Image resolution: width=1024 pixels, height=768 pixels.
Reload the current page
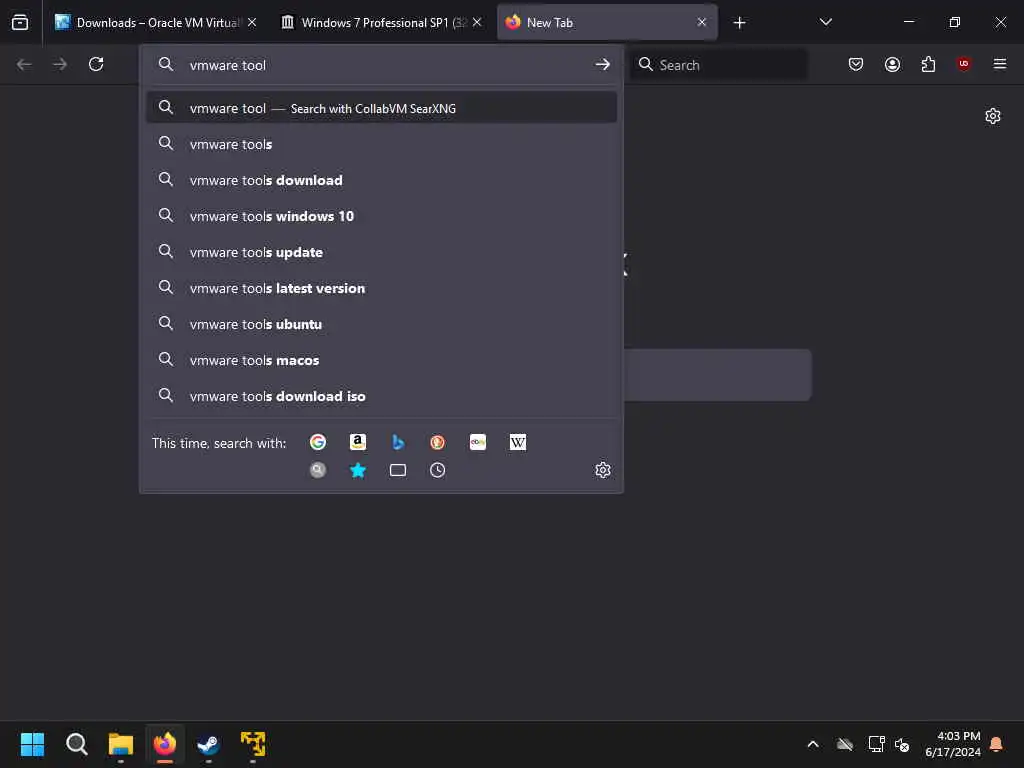(x=96, y=64)
